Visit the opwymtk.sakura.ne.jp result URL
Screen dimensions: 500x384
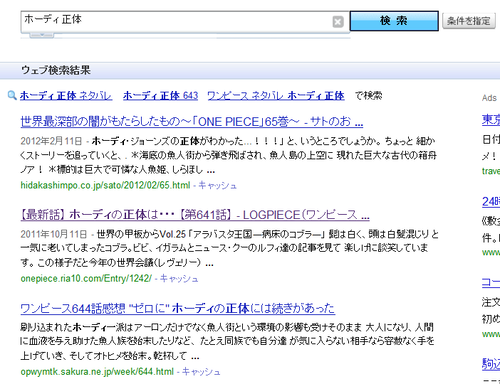click(x=97, y=371)
